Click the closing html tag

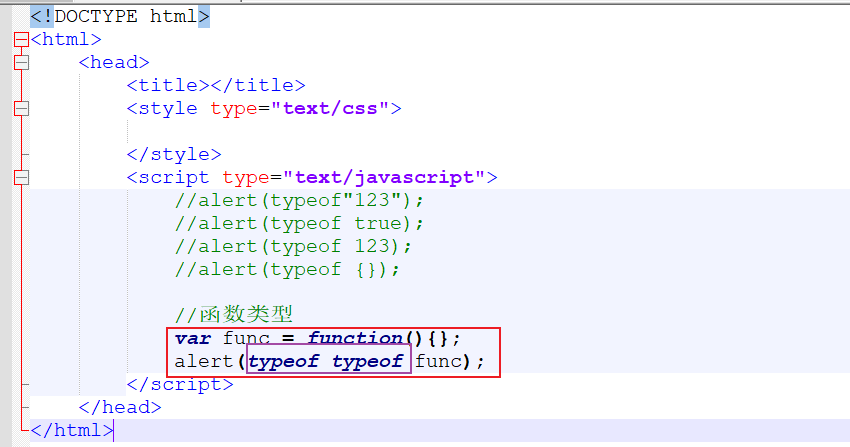point(72,431)
